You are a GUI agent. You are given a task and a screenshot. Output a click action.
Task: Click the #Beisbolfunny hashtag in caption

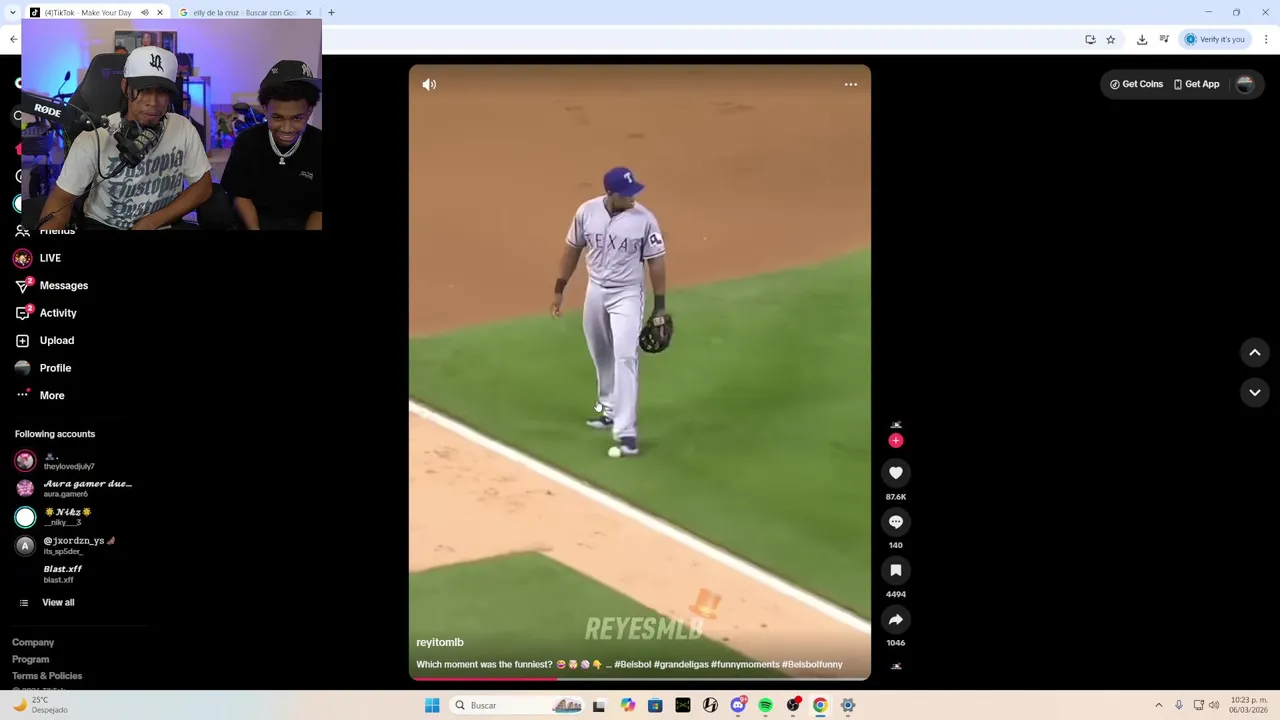pyautogui.click(x=812, y=665)
